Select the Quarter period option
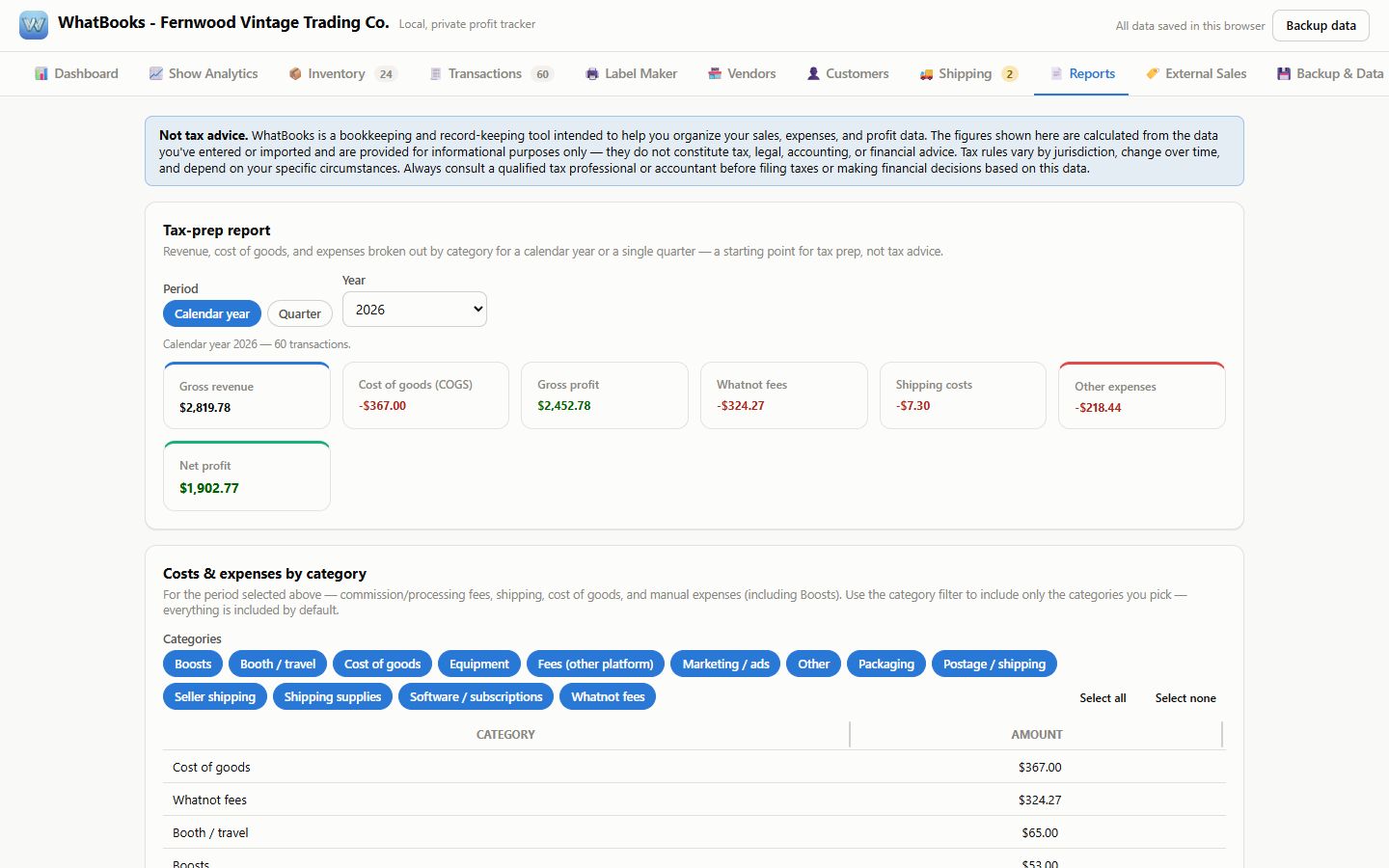Image resolution: width=1389 pixels, height=868 pixels. (x=300, y=313)
